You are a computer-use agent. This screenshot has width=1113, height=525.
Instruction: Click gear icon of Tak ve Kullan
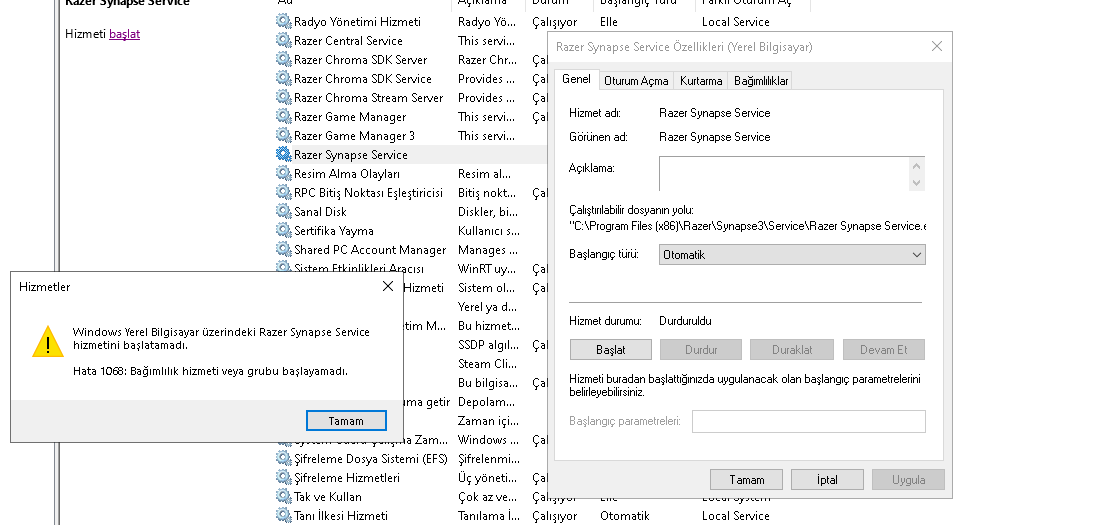[x=283, y=497]
